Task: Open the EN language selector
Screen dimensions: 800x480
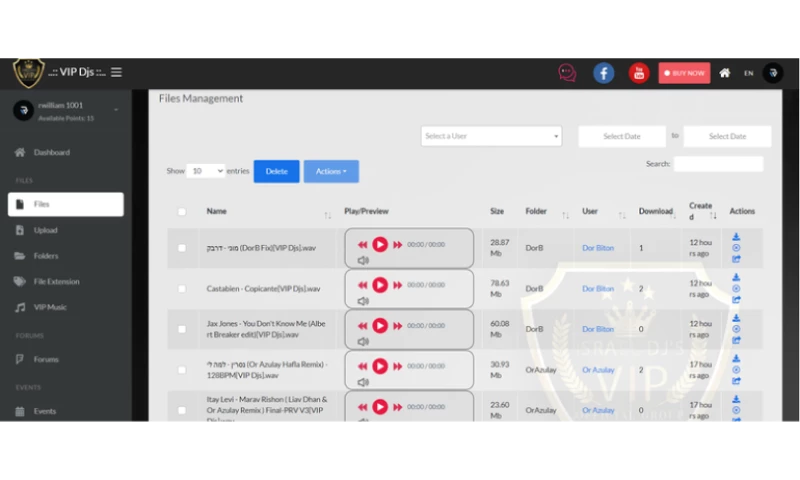Action: pyautogui.click(x=748, y=73)
